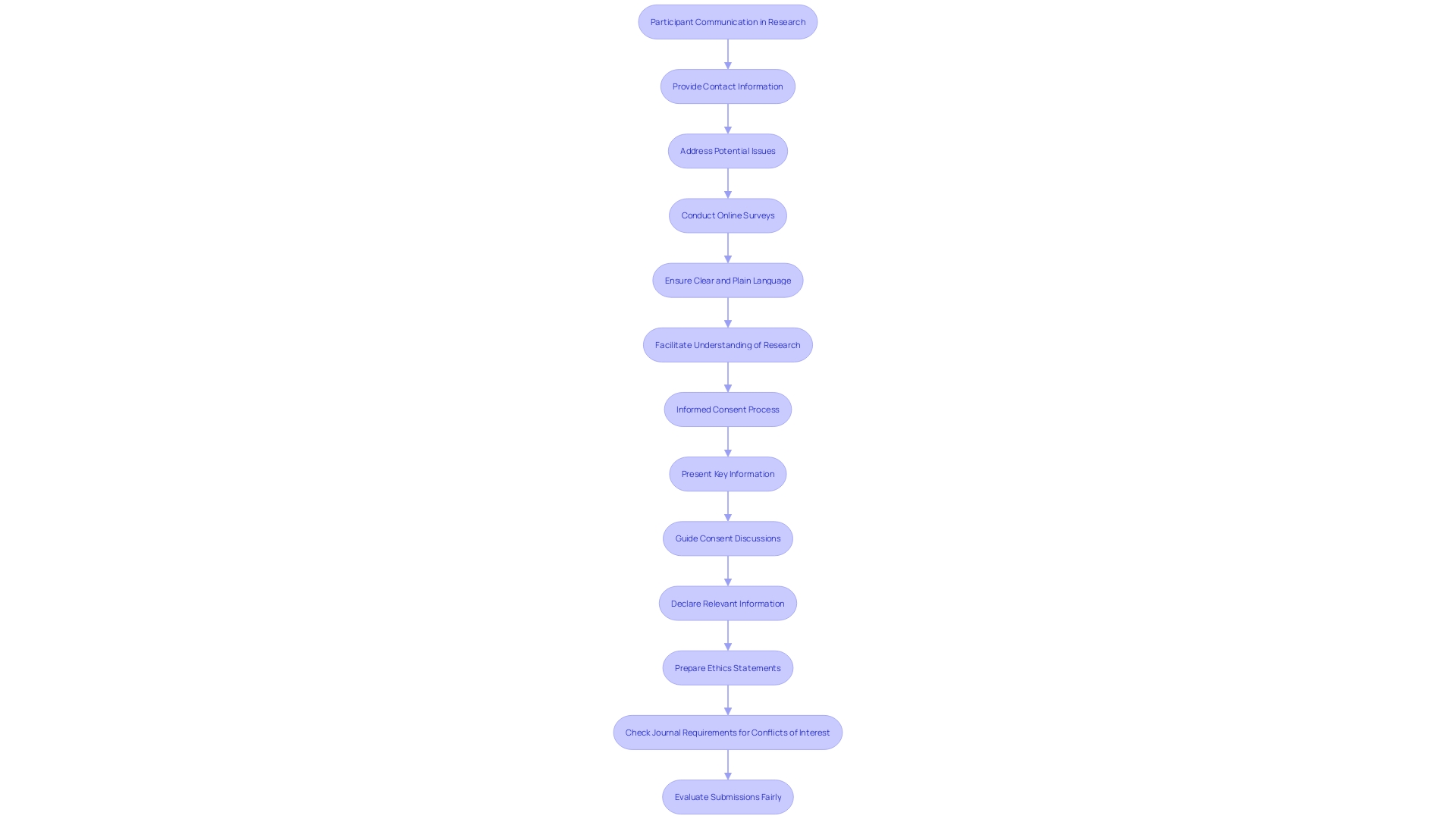Click the Prepare Ethics Statements button
Viewport: 1456px width, 819px height.
[728, 667]
